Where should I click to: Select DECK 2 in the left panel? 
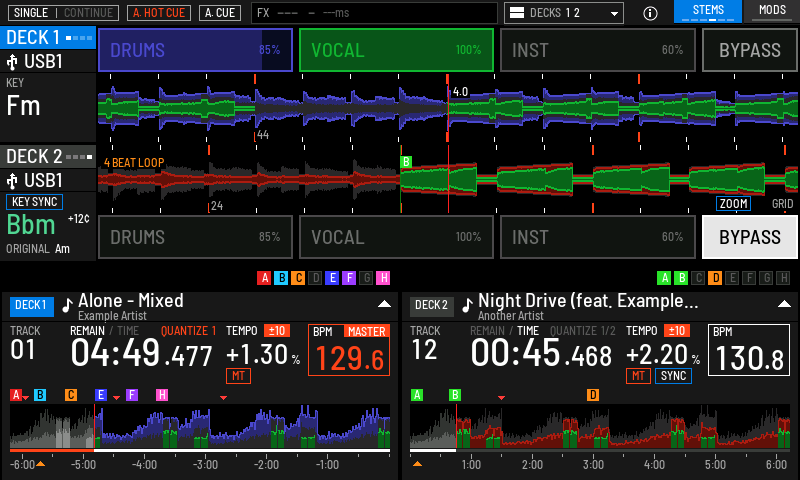48,157
